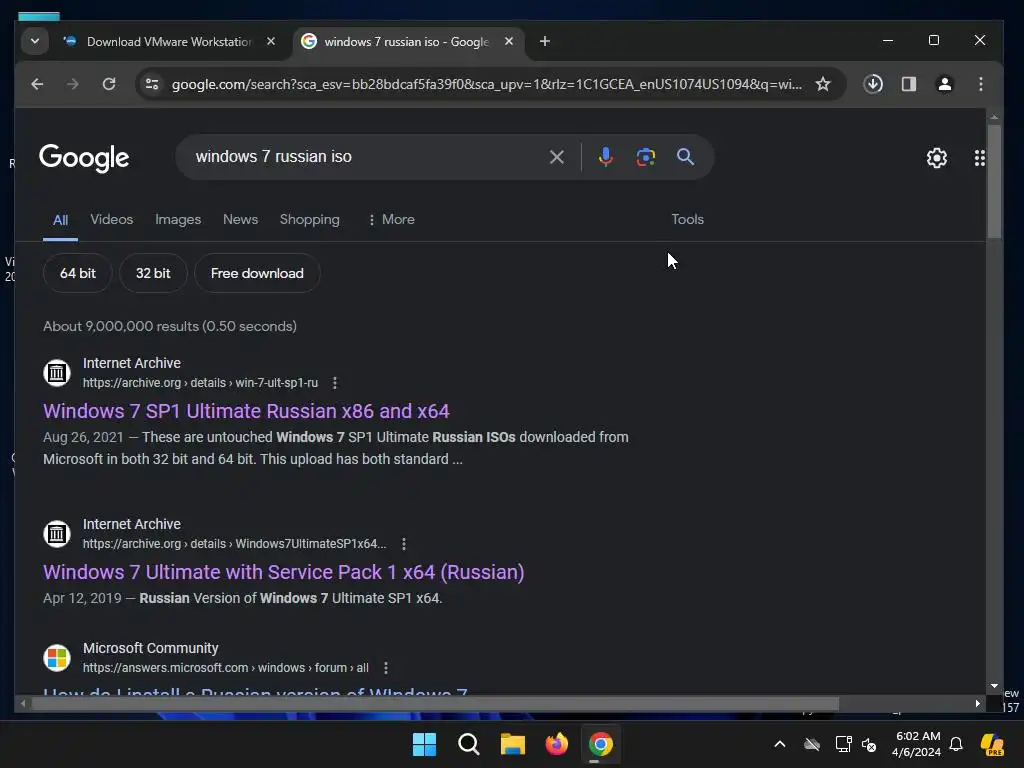Show hidden system tray icons
This screenshot has height=768, width=1024.
click(x=780, y=744)
